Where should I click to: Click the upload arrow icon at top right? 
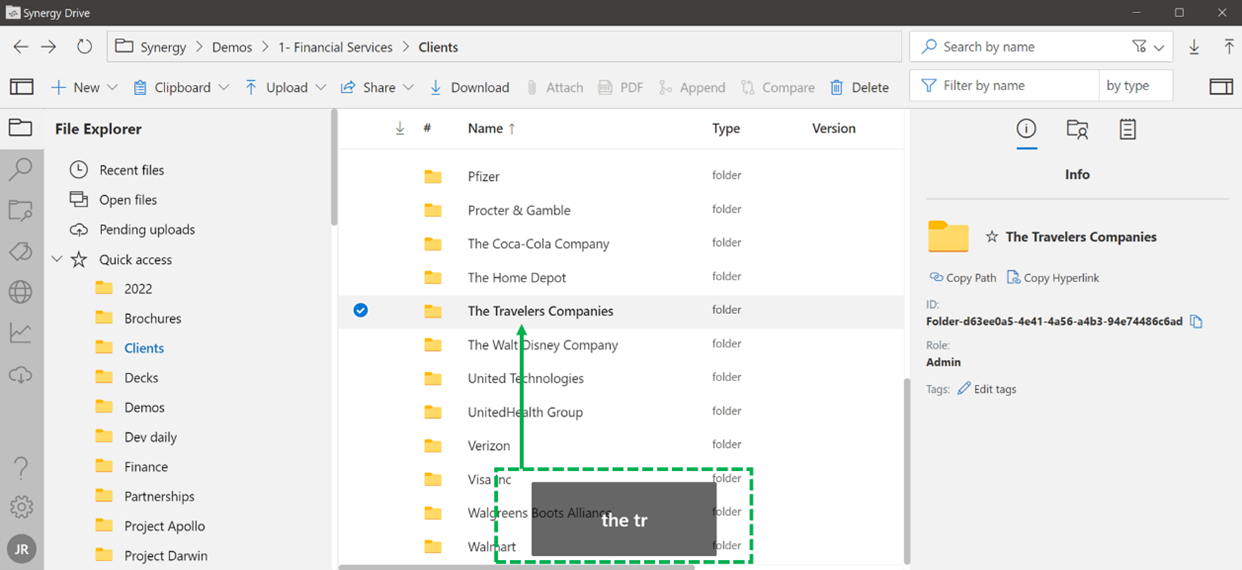(x=1229, y=47)
